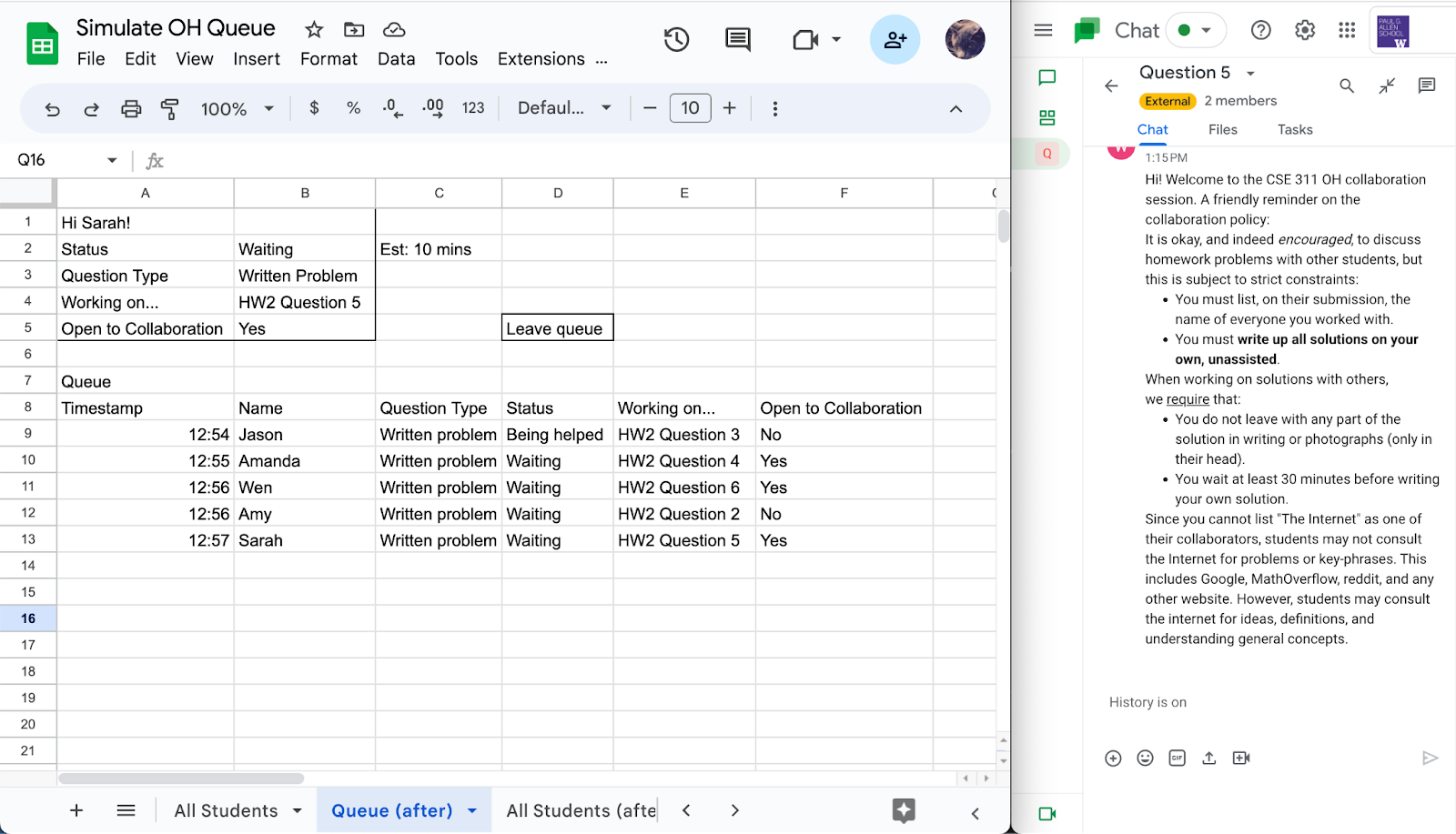Open version history clock icon

tap(676, 40)
